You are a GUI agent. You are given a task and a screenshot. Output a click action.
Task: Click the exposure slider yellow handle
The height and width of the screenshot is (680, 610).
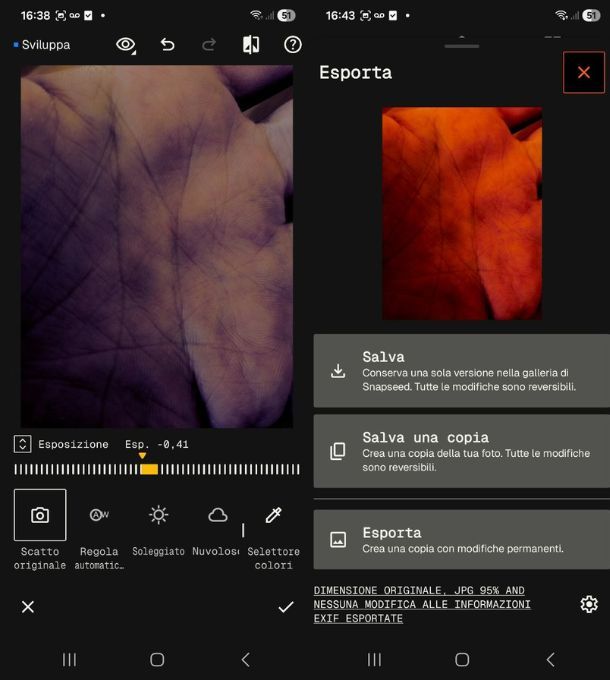click(149, 469)
